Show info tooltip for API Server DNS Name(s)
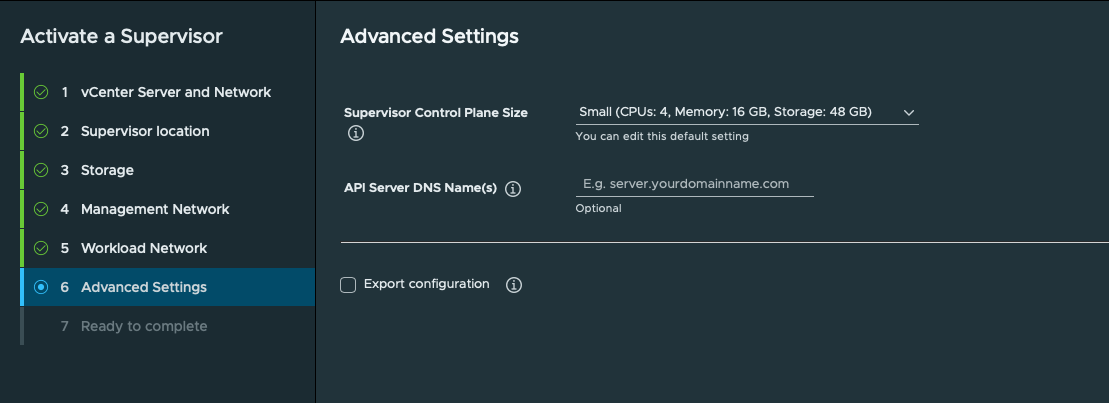This screenshot has width=1109, height=403. click(x=513, y=189)
